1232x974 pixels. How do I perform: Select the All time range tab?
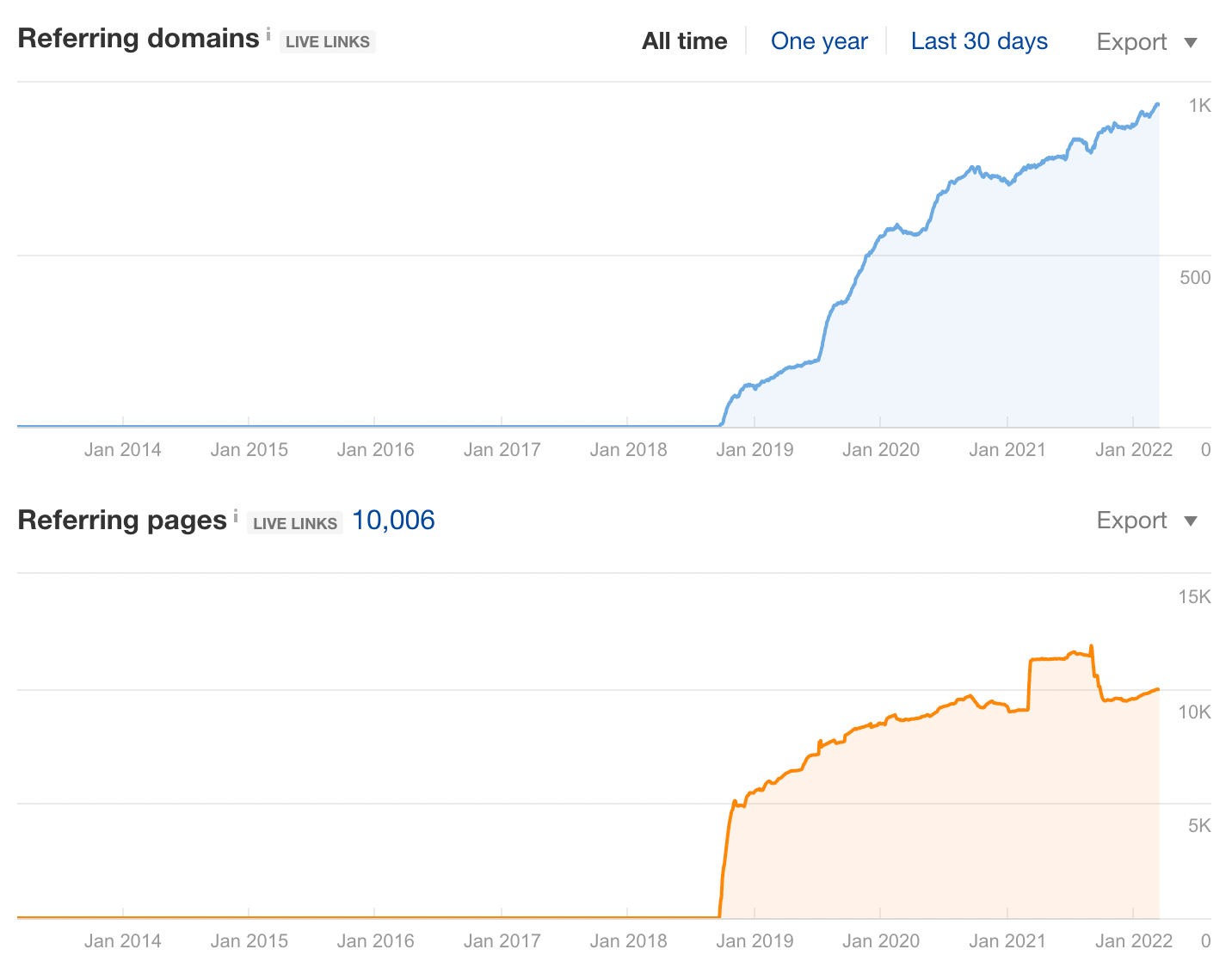(x=684, y=41)
